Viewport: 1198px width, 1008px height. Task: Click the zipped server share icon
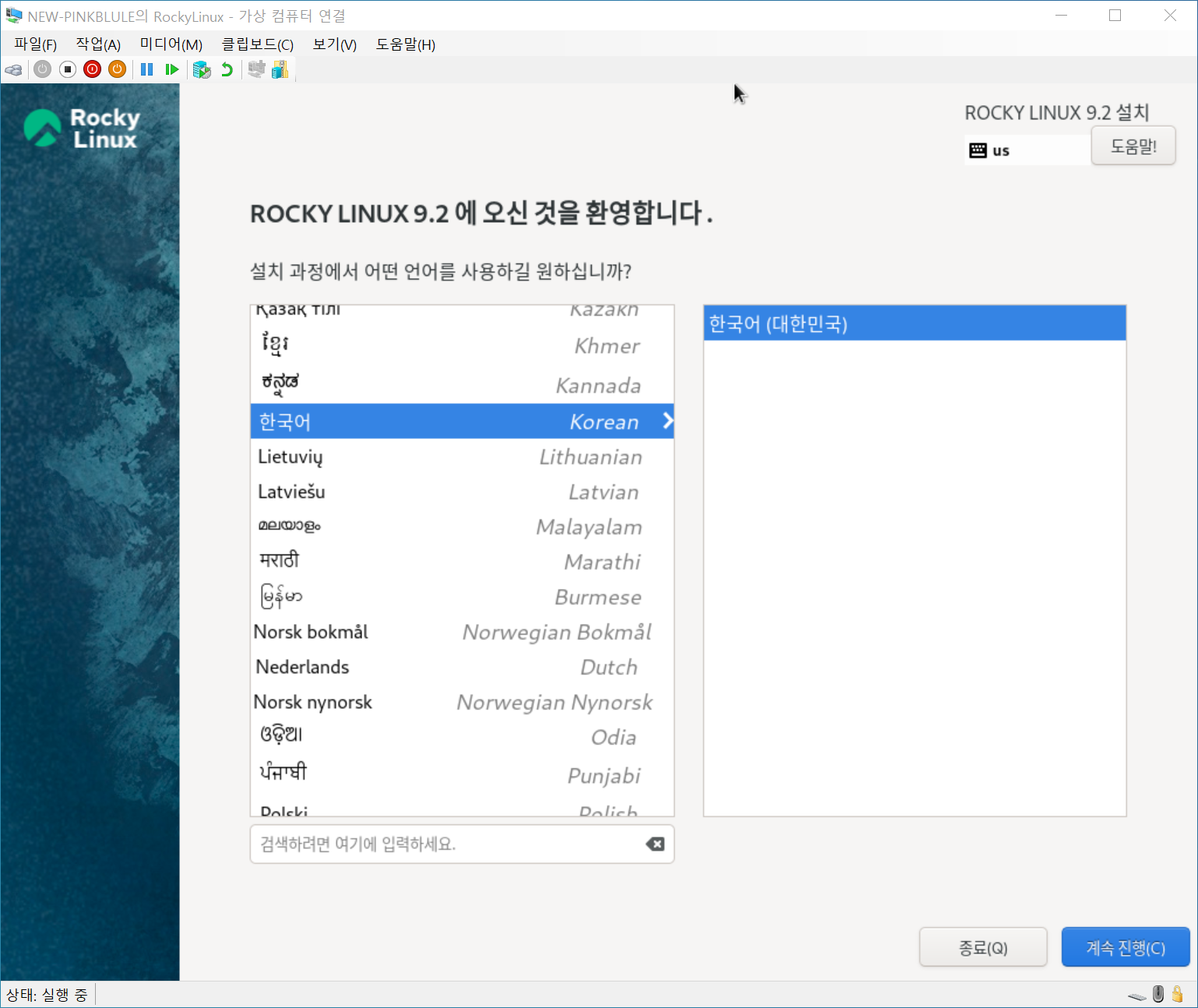click(280, 69)
